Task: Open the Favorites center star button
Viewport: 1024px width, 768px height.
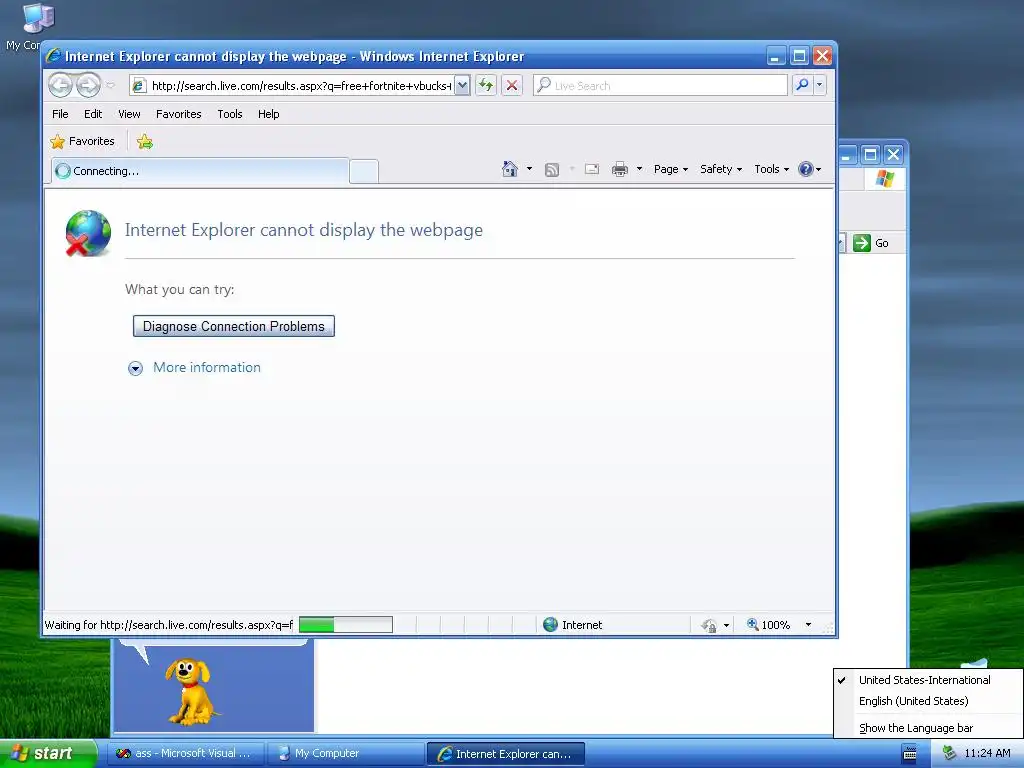Action: click(82, 142)
